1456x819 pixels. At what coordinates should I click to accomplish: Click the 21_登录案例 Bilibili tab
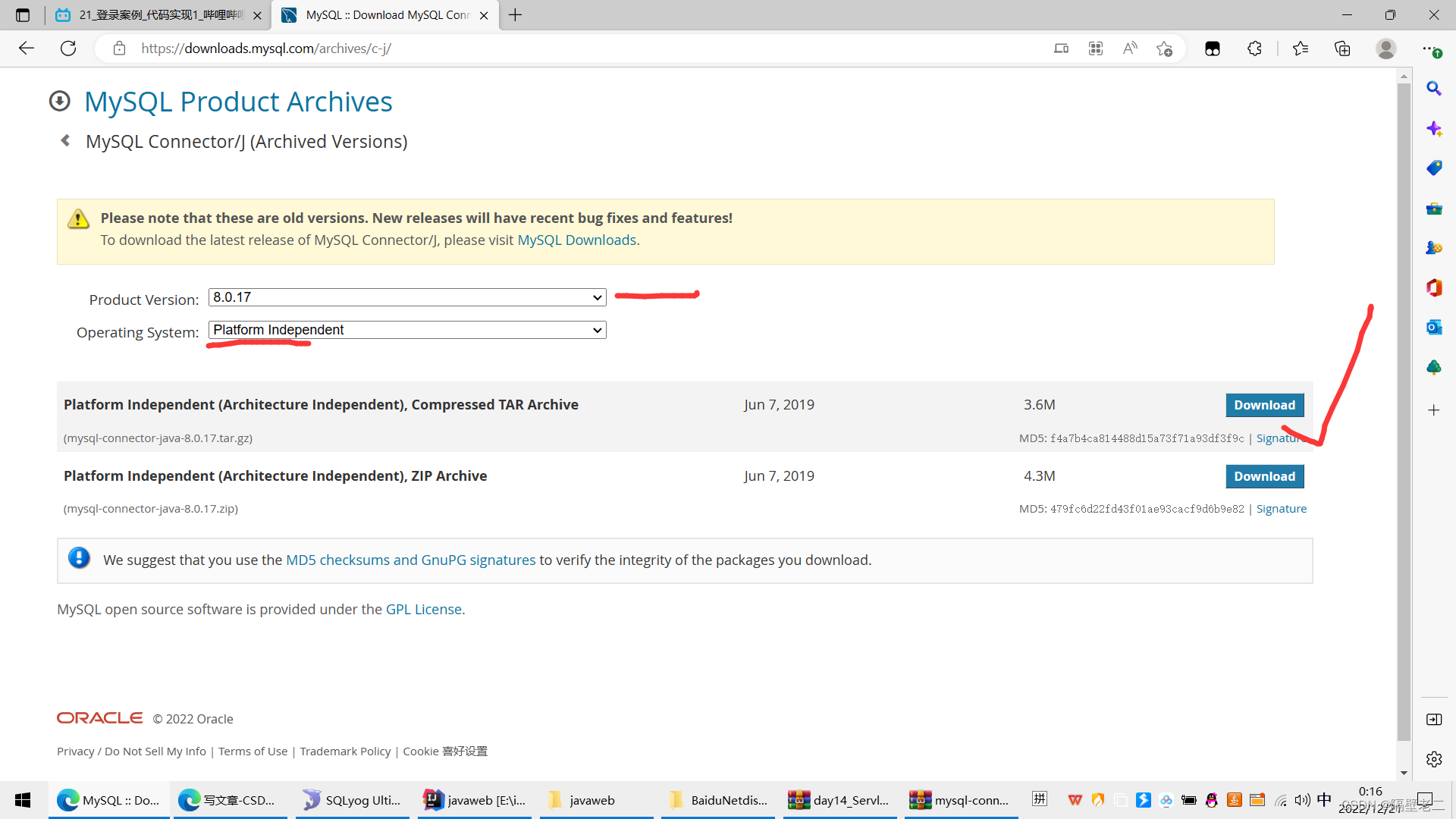coord(155,15)
